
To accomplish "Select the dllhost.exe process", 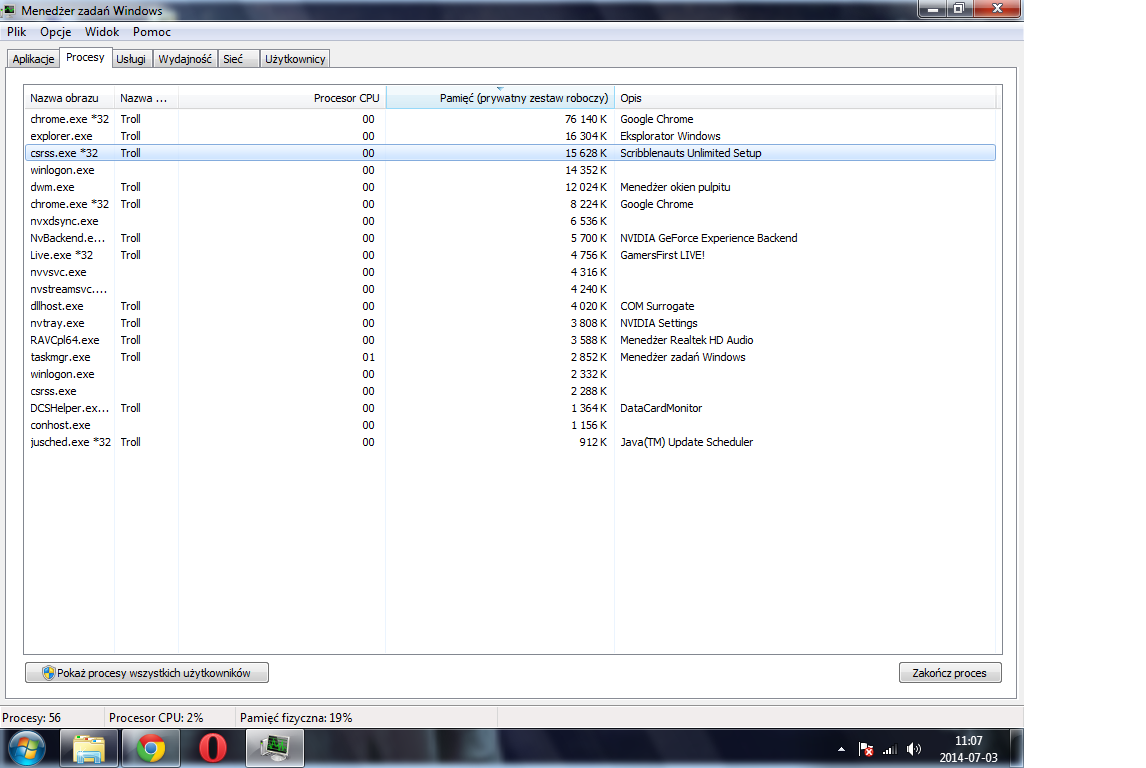I will point(510,306).
